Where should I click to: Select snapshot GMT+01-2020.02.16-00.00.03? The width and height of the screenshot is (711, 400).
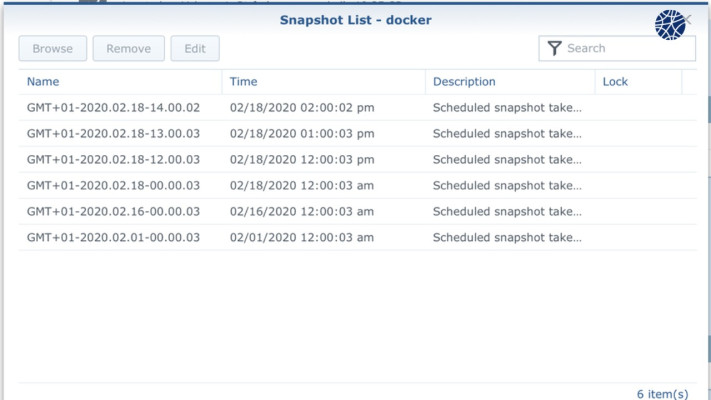pyautogui.click(x=113, y=212)
